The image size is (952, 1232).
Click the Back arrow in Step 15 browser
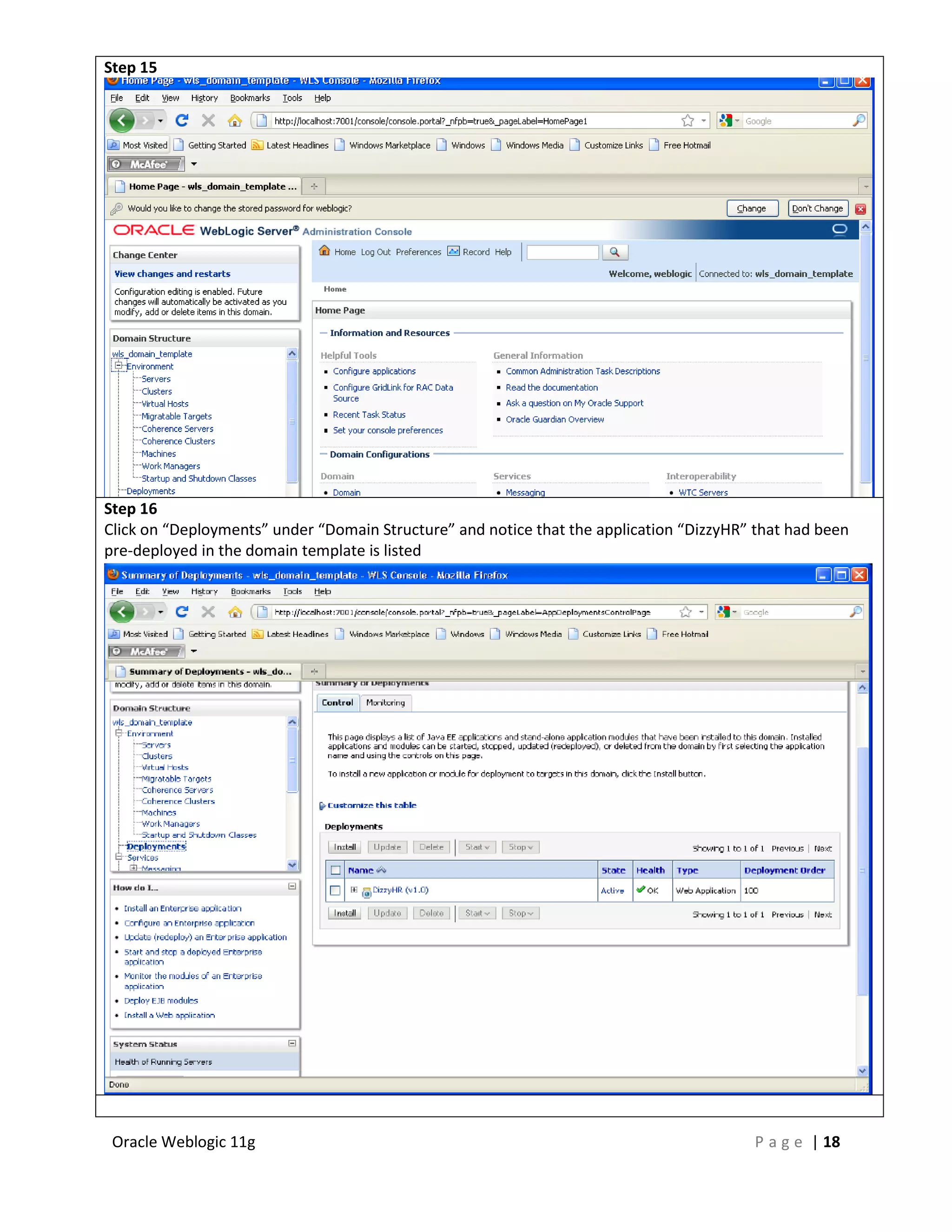click(122, 120)
